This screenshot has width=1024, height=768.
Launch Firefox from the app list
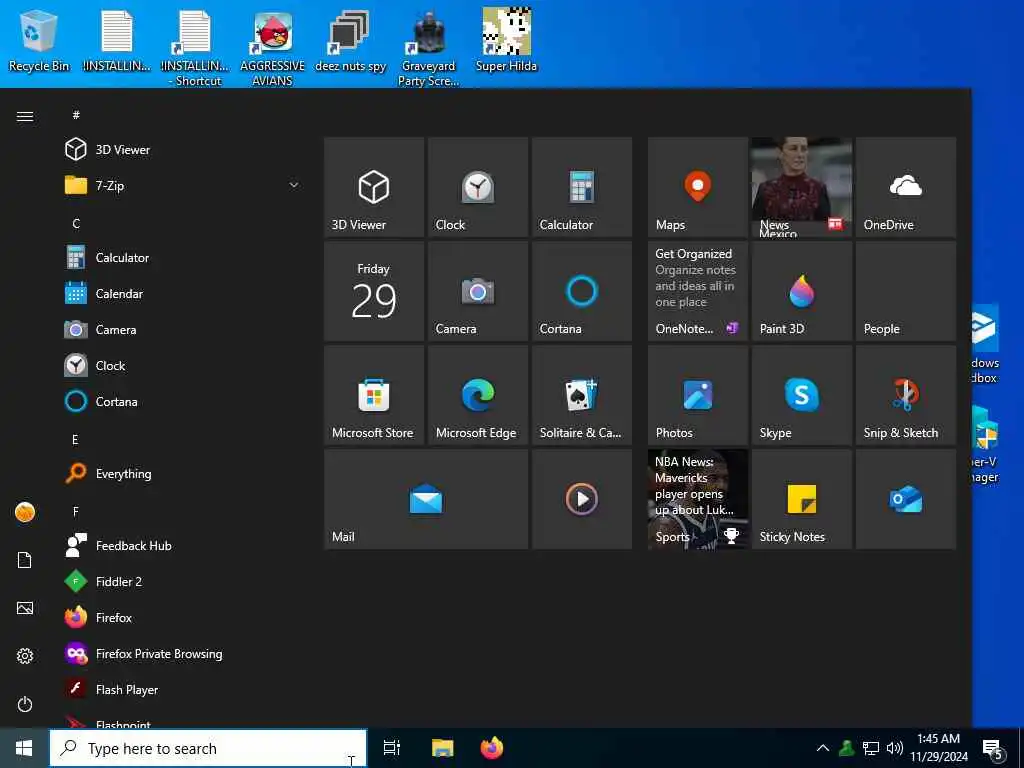pos(183,617)
